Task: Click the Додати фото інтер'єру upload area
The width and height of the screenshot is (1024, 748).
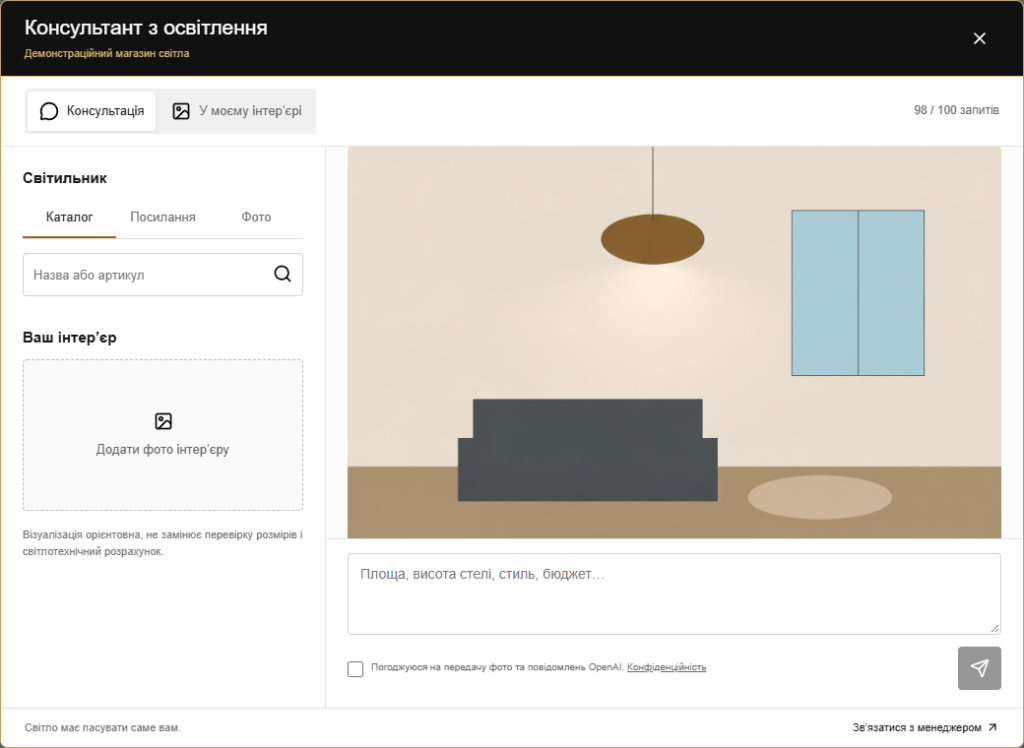Action: 163,435
